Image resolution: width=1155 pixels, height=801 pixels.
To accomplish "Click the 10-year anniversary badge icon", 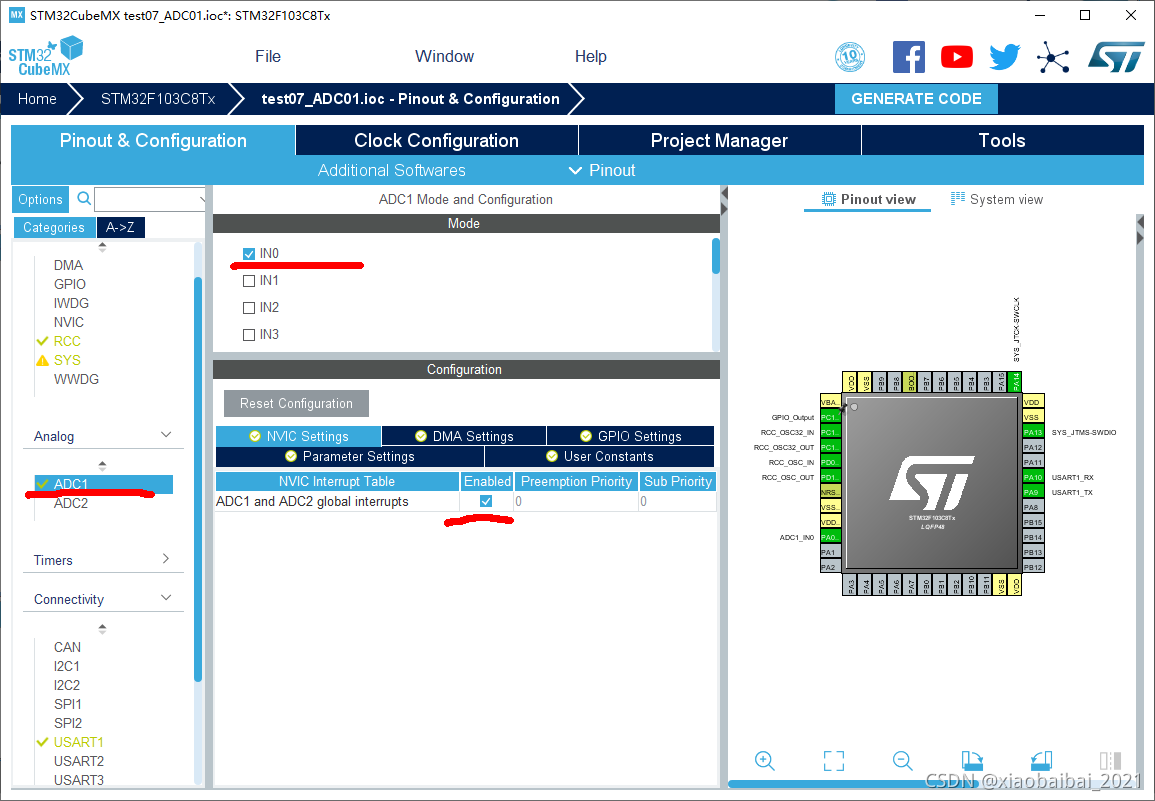I will pos(850,57).
